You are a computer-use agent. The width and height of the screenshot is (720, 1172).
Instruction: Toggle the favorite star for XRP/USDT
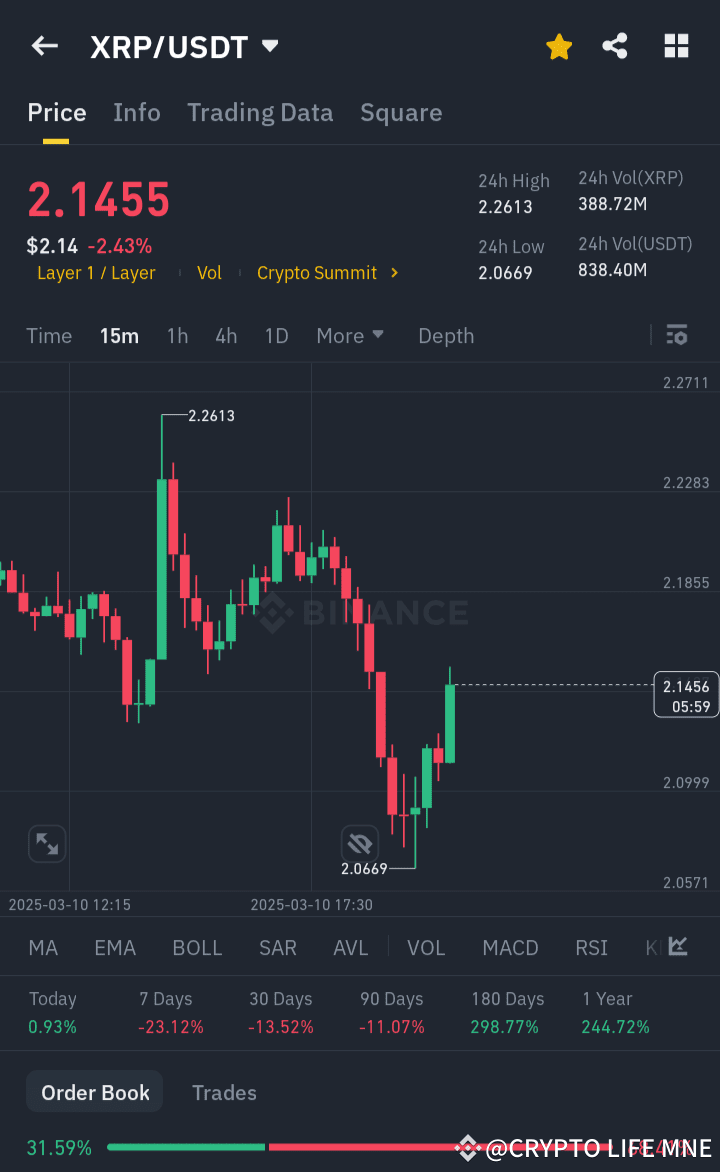(559, 45)
